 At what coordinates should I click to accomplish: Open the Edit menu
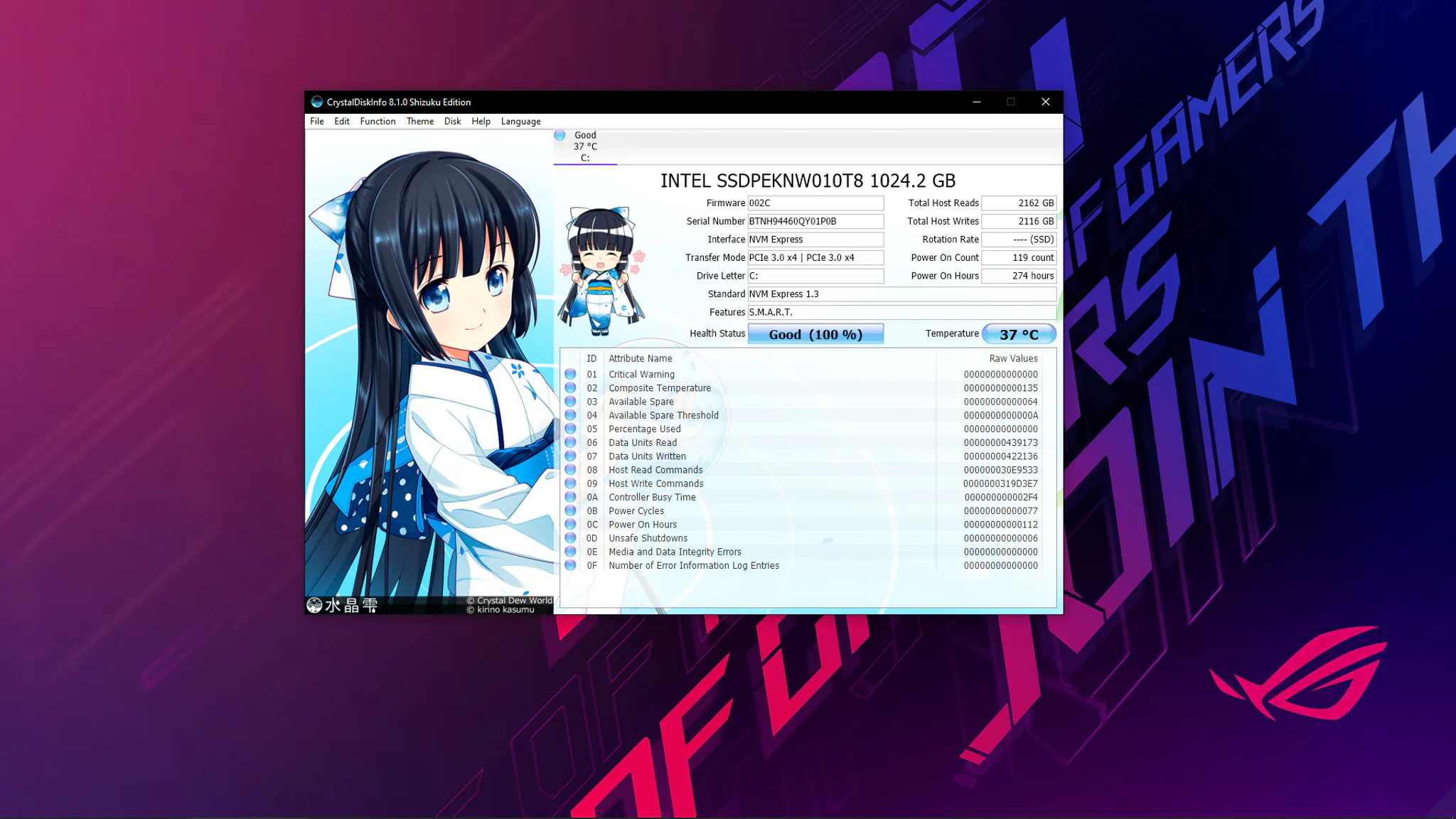click(x=342, y=122)
